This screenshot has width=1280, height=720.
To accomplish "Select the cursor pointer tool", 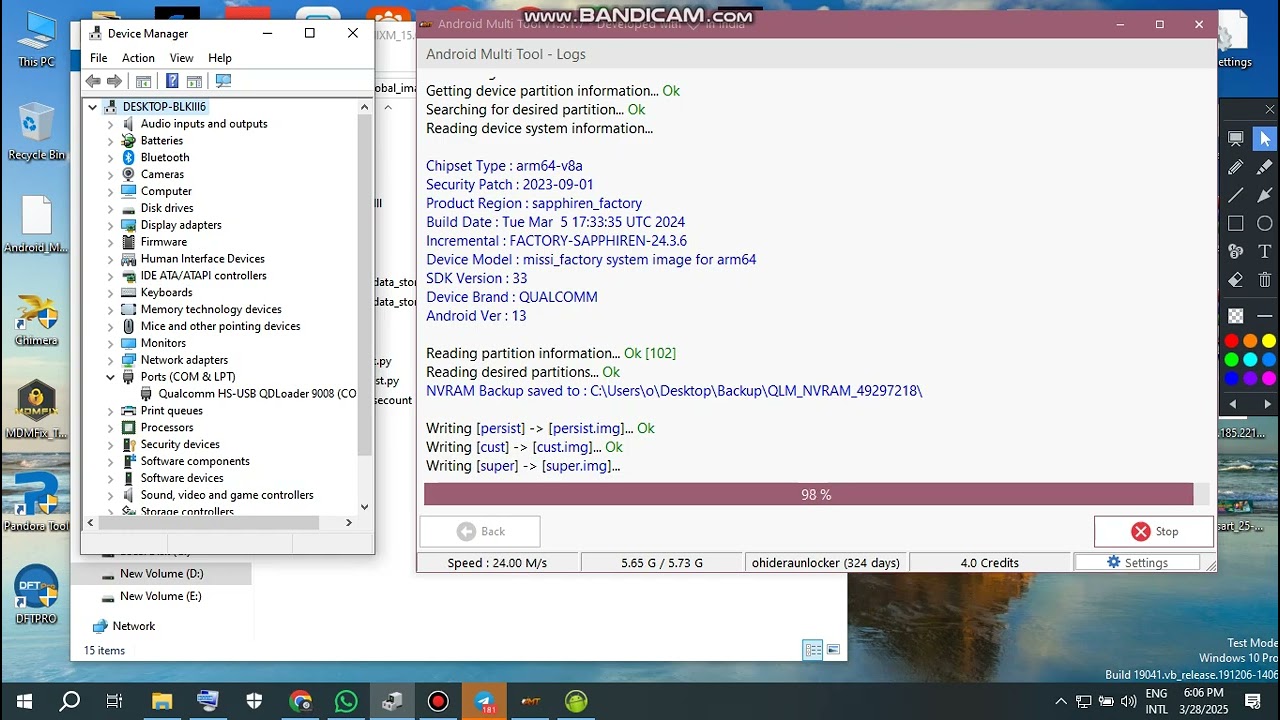I will pyautogui.click(x=1265, y=139).
